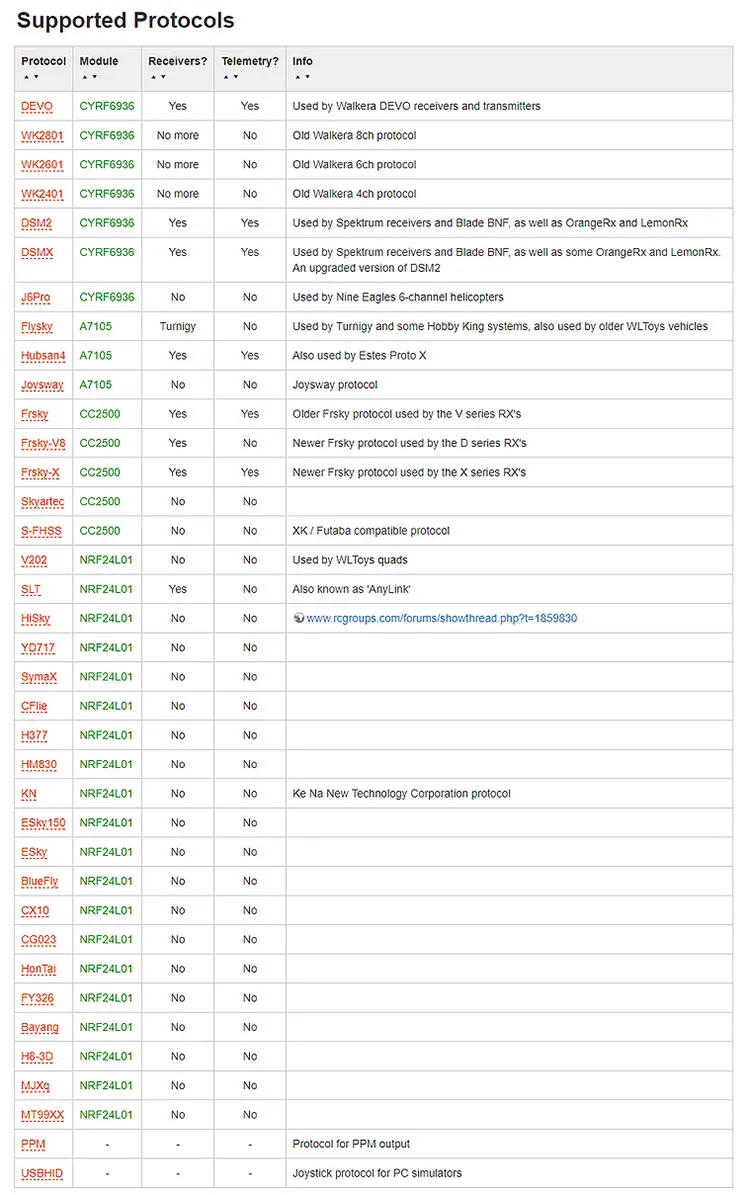The width and height of the screenshot is (750, 1195).
Task: Click the Telemetry? column header
Action: pos(250,62)
